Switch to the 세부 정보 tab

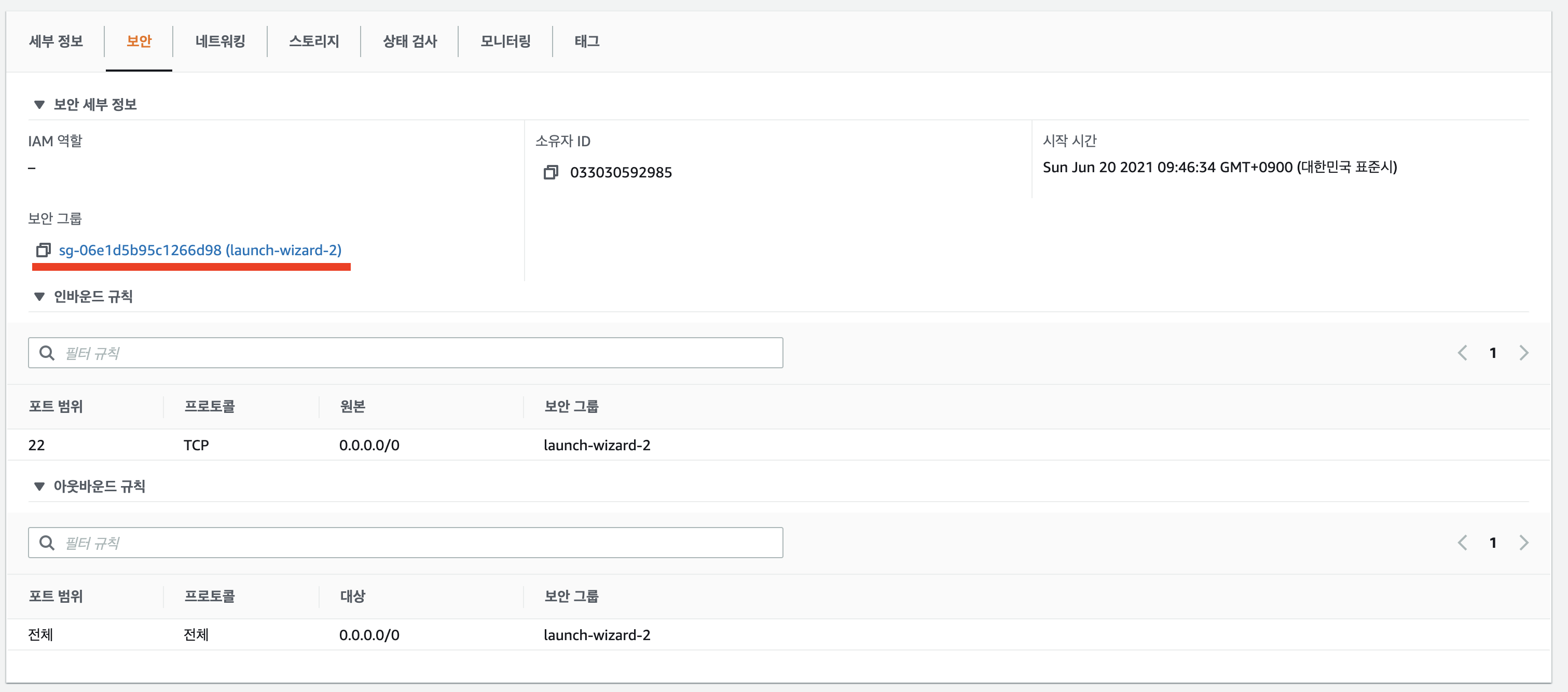click(x=56, y=41)
